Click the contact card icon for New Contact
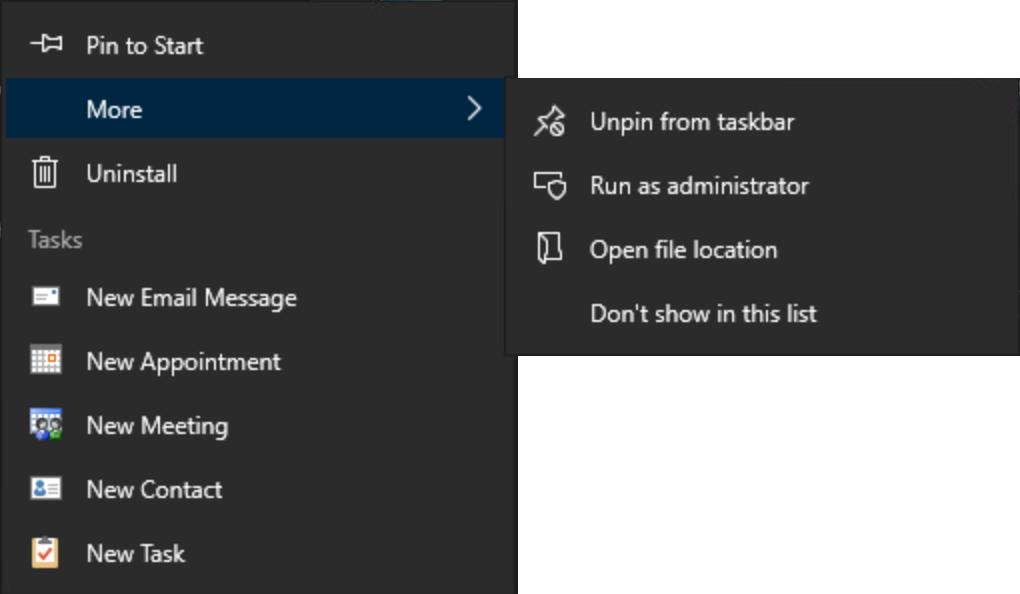 tap(46, 488)
